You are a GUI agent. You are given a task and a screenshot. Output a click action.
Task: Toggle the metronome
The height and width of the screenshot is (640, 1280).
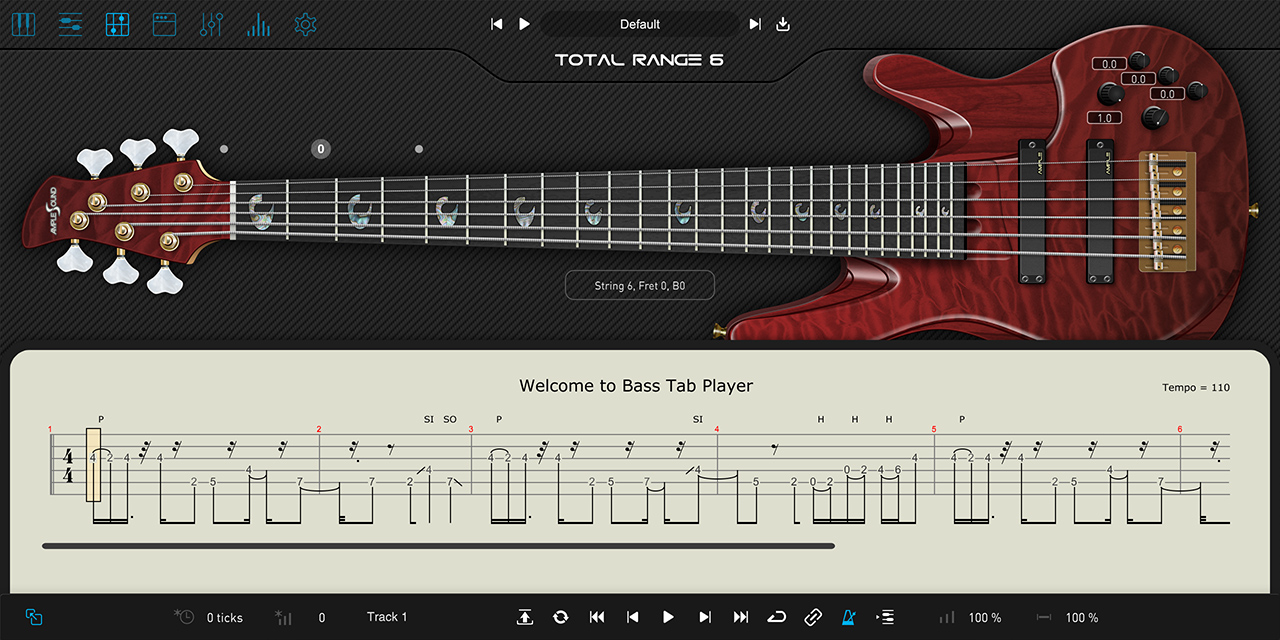(849, 617)
